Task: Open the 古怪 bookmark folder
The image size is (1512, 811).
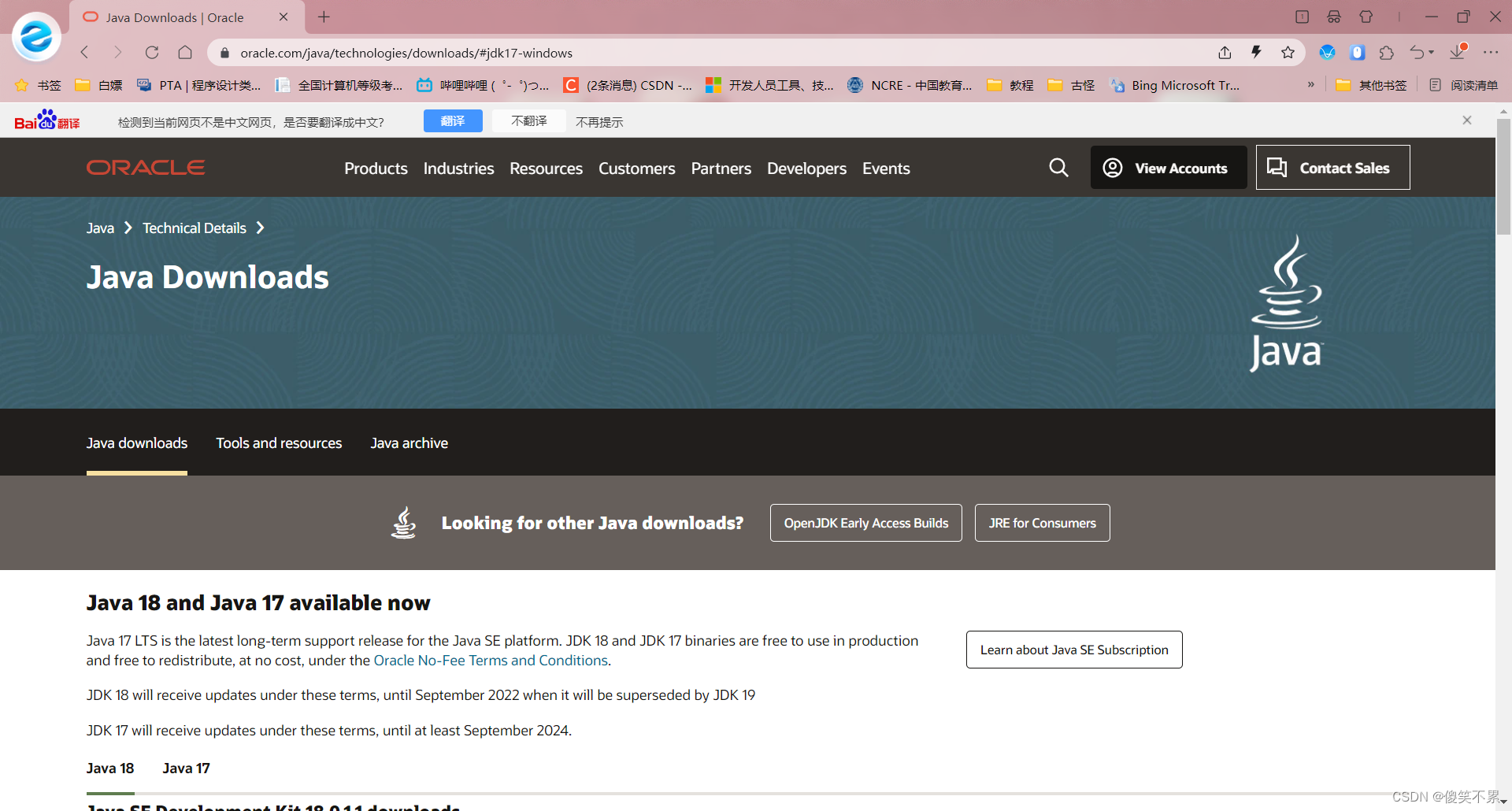Action: (1072, 85)
